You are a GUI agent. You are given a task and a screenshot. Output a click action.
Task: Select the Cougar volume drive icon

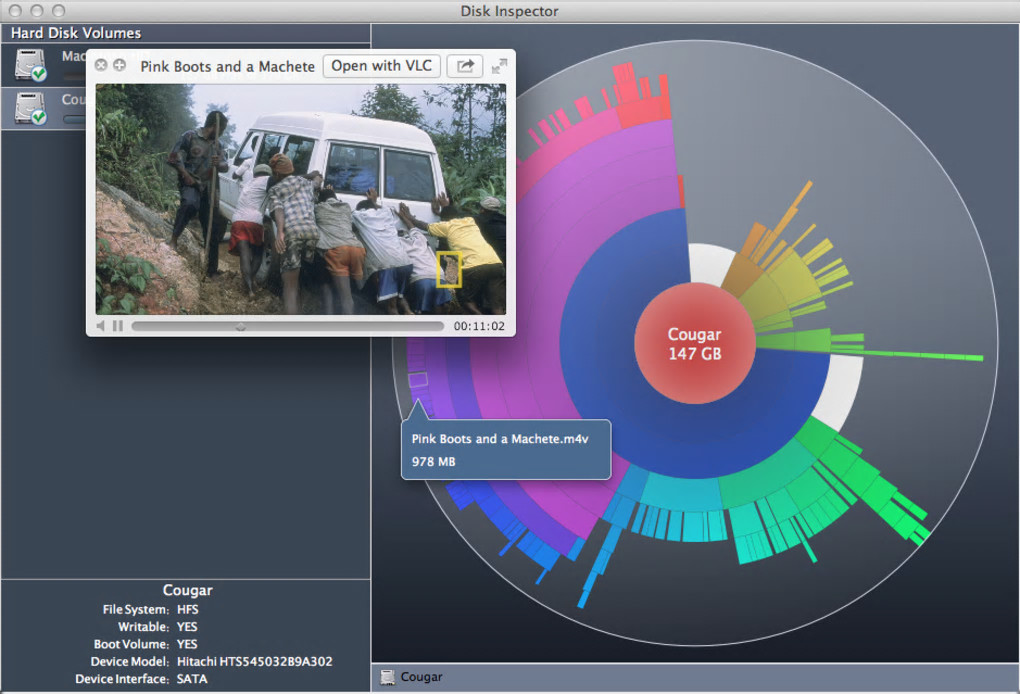click(x=31, y=108)
